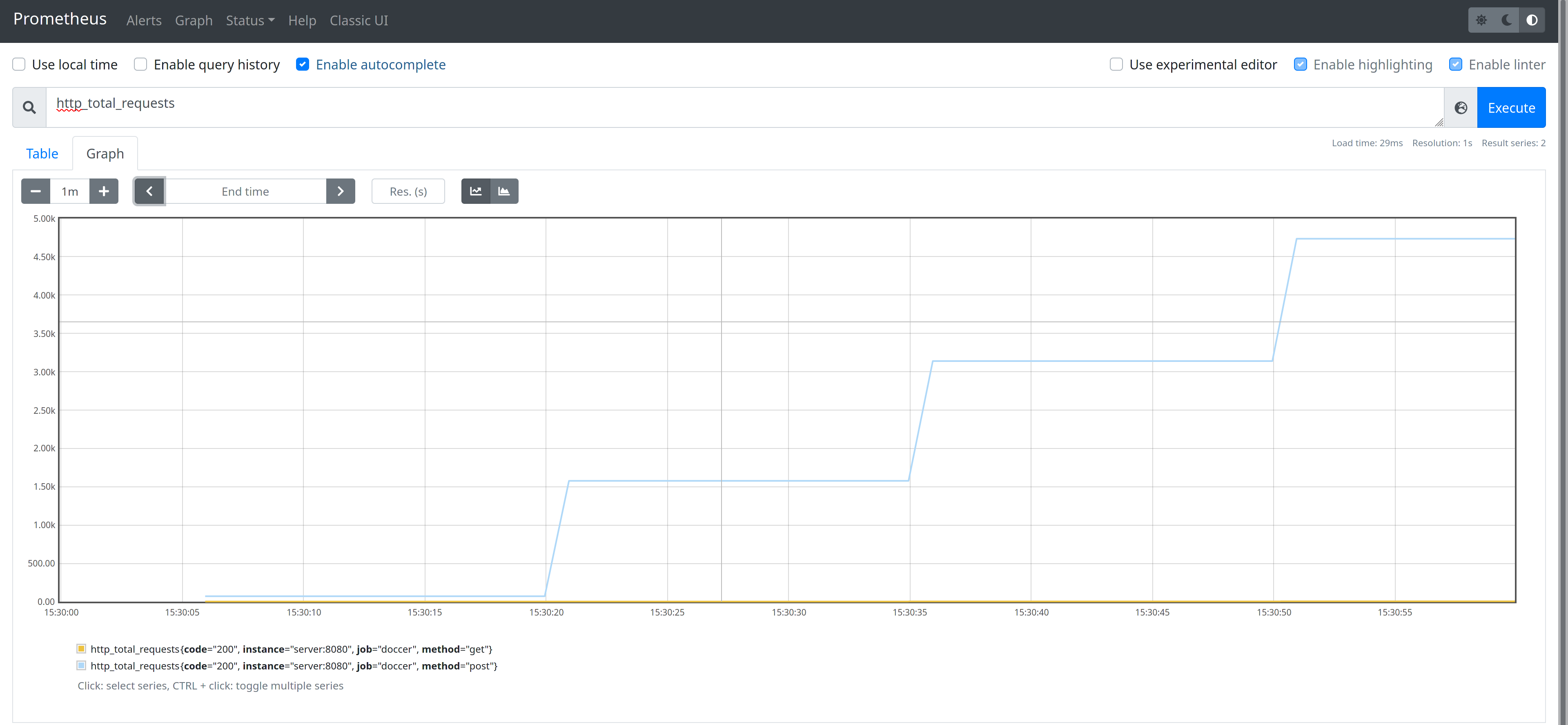Turn on Use experimental editor
The width and height of the screenshot is (1568, 725).
pos(1116,65)
